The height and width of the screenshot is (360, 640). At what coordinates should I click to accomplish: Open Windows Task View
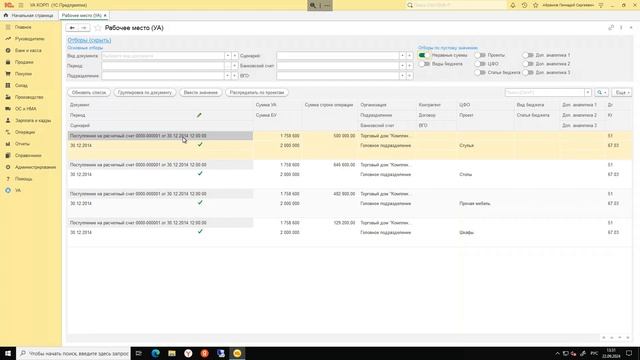(139, 353)
